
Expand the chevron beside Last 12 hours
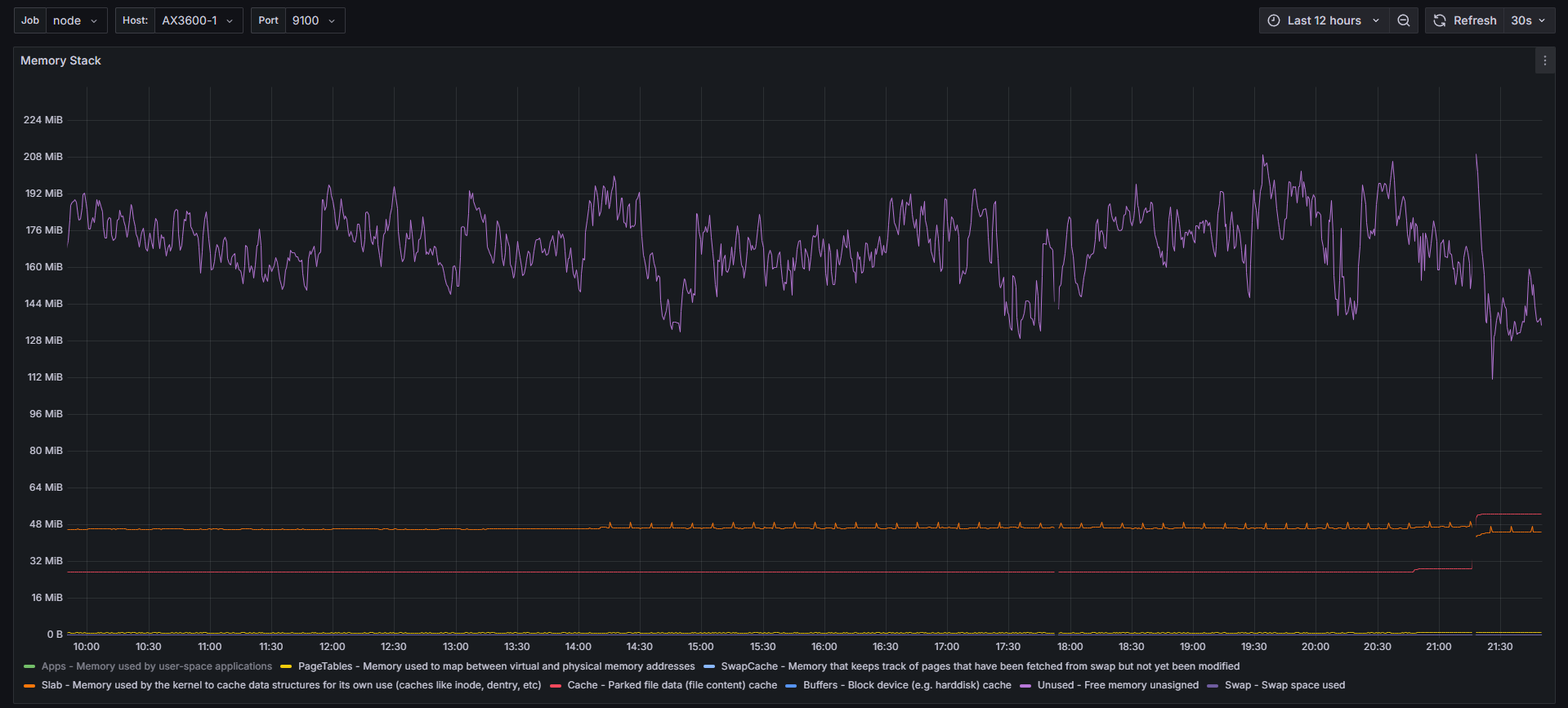point(1376,20)
